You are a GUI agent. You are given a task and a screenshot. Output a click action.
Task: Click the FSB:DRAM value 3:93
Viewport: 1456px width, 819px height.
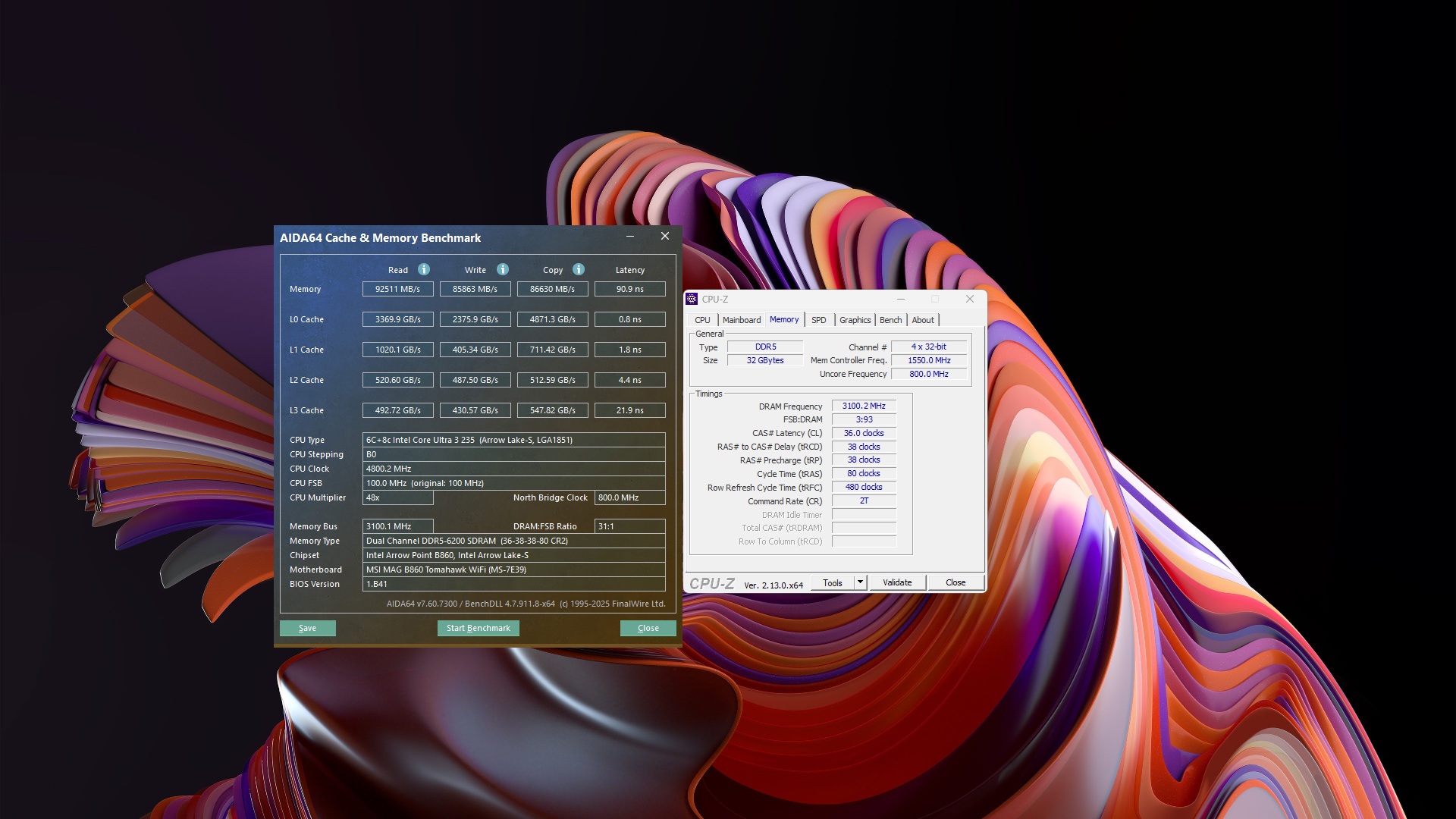point(864,419)
